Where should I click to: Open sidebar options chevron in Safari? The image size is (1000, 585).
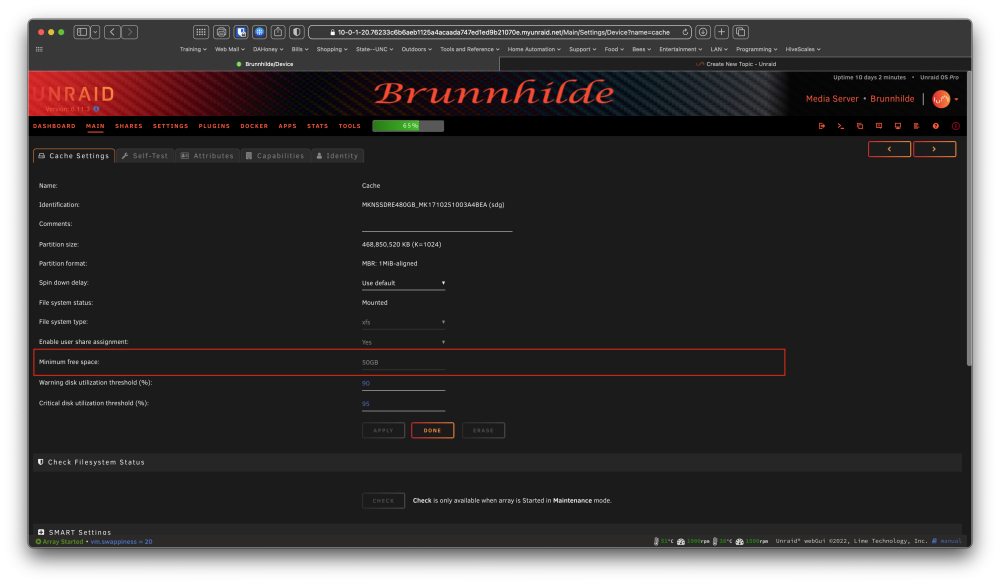pos(95,32)
